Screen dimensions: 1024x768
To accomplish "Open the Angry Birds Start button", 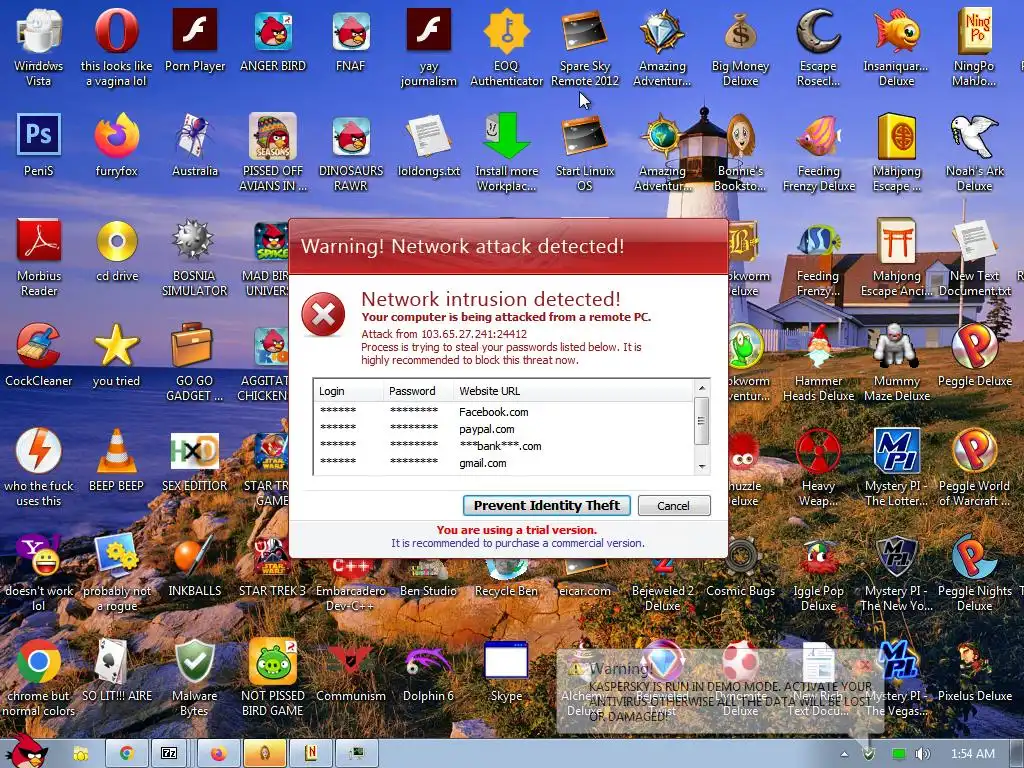I will 26,750.
